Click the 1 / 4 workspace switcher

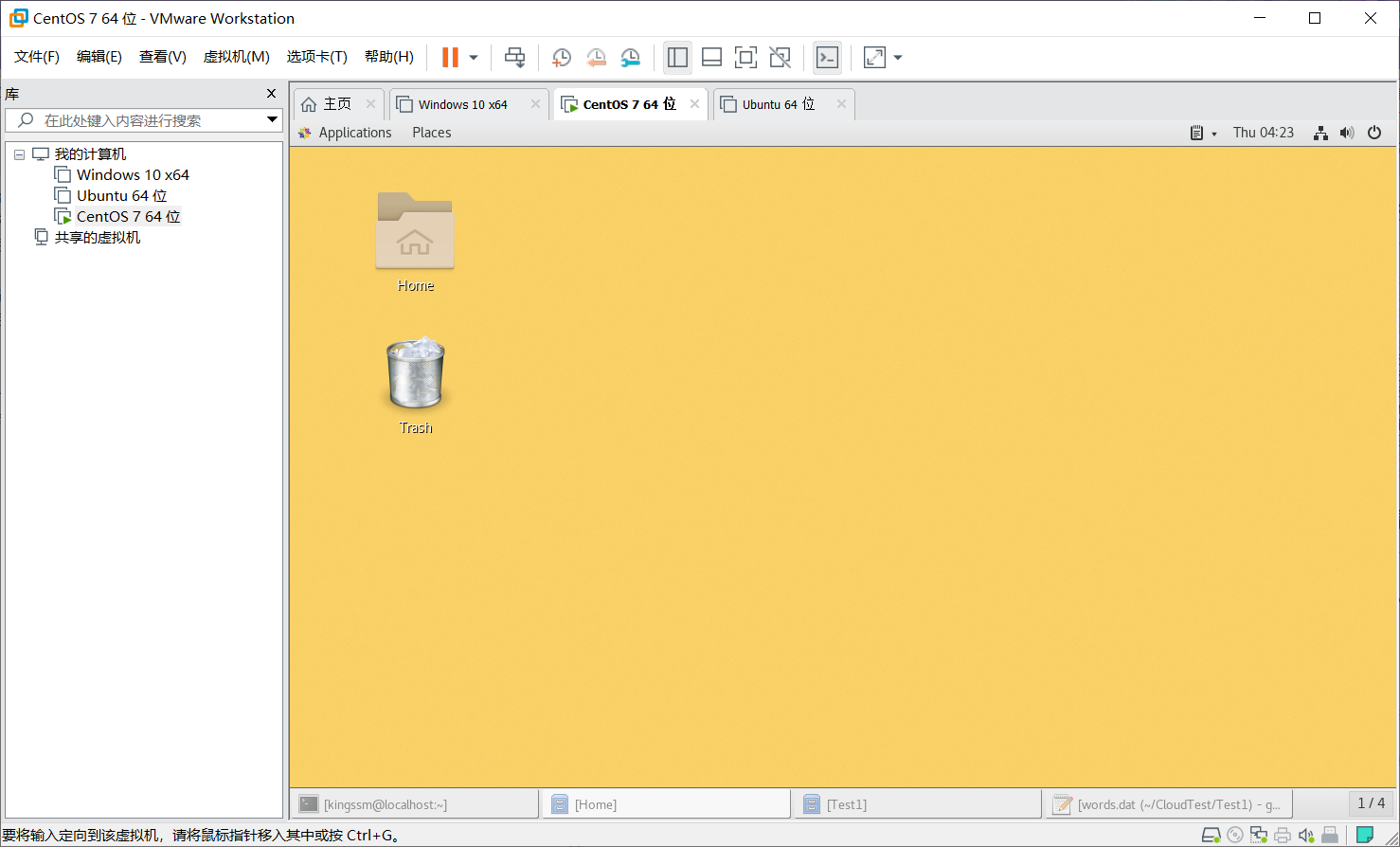point(1371,803)
